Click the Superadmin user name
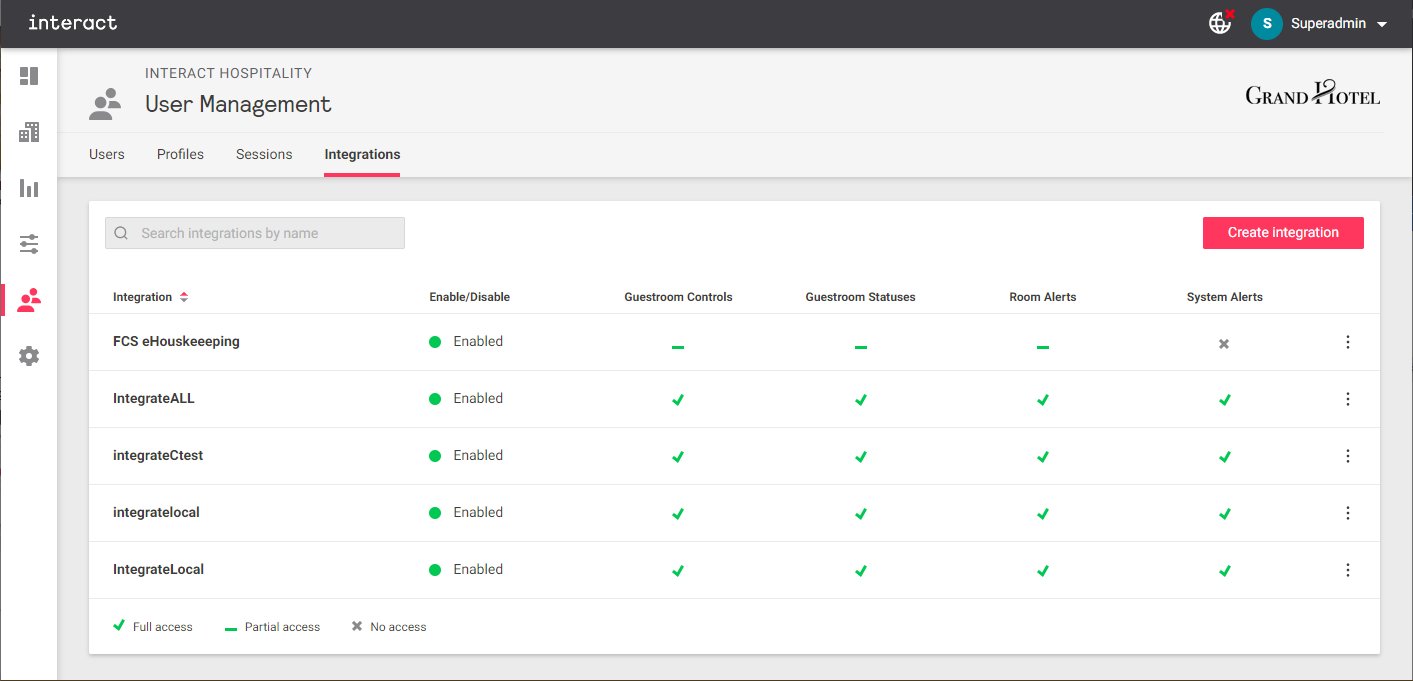The height and width of the screenshot is (681, 1413). coord(1328,24)
